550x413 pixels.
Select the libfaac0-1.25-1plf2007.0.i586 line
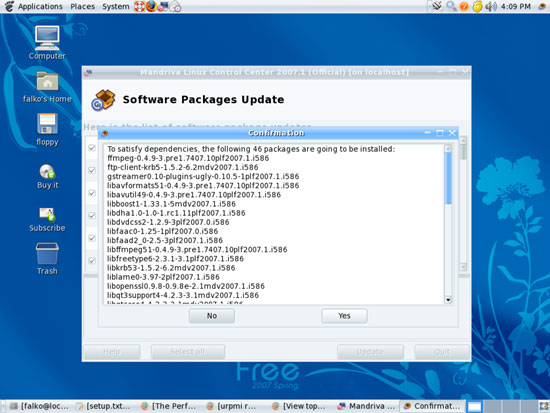[162, 231]
